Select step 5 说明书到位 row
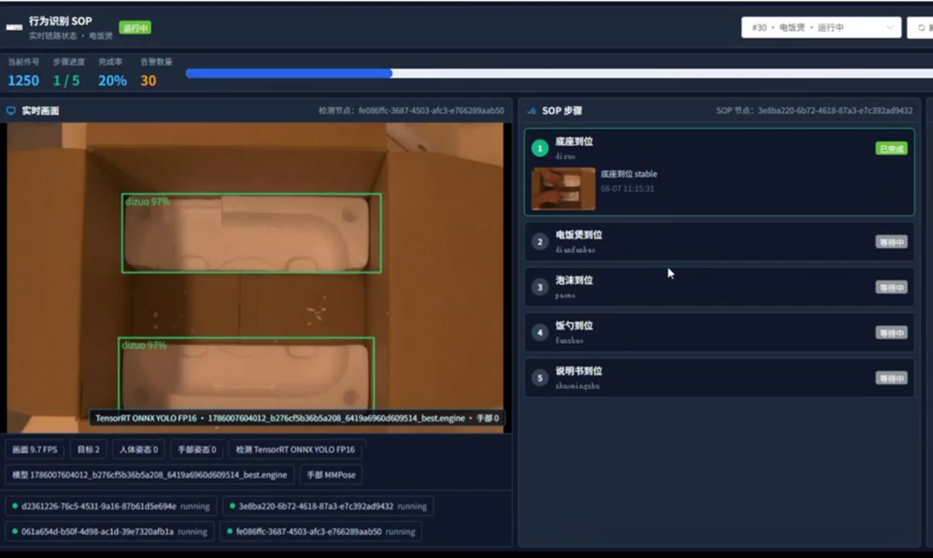This screenshot has width=933, height=558. tap(719, 377)
